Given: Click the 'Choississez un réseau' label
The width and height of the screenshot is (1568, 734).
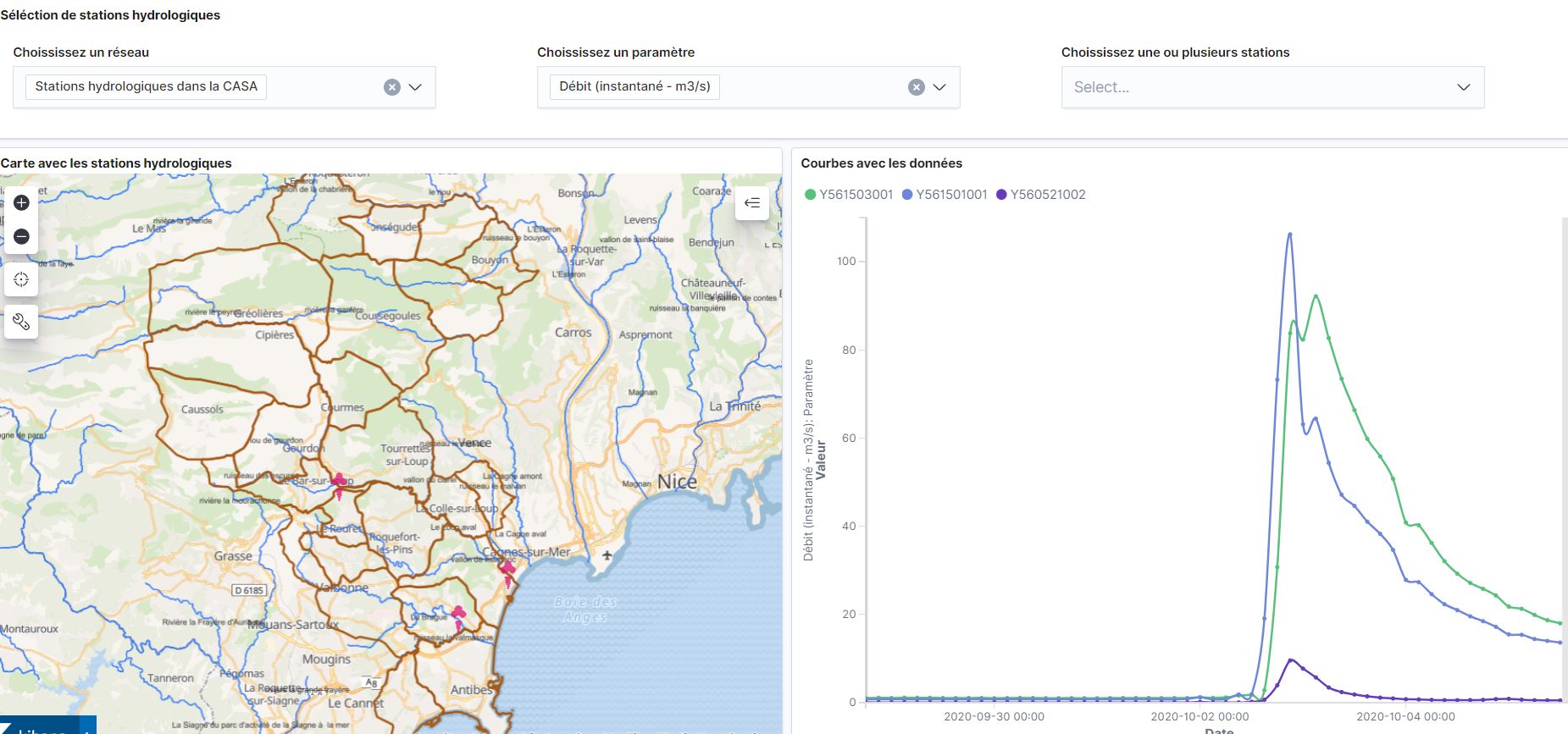Looking at the screenshot, I should 81,52.
